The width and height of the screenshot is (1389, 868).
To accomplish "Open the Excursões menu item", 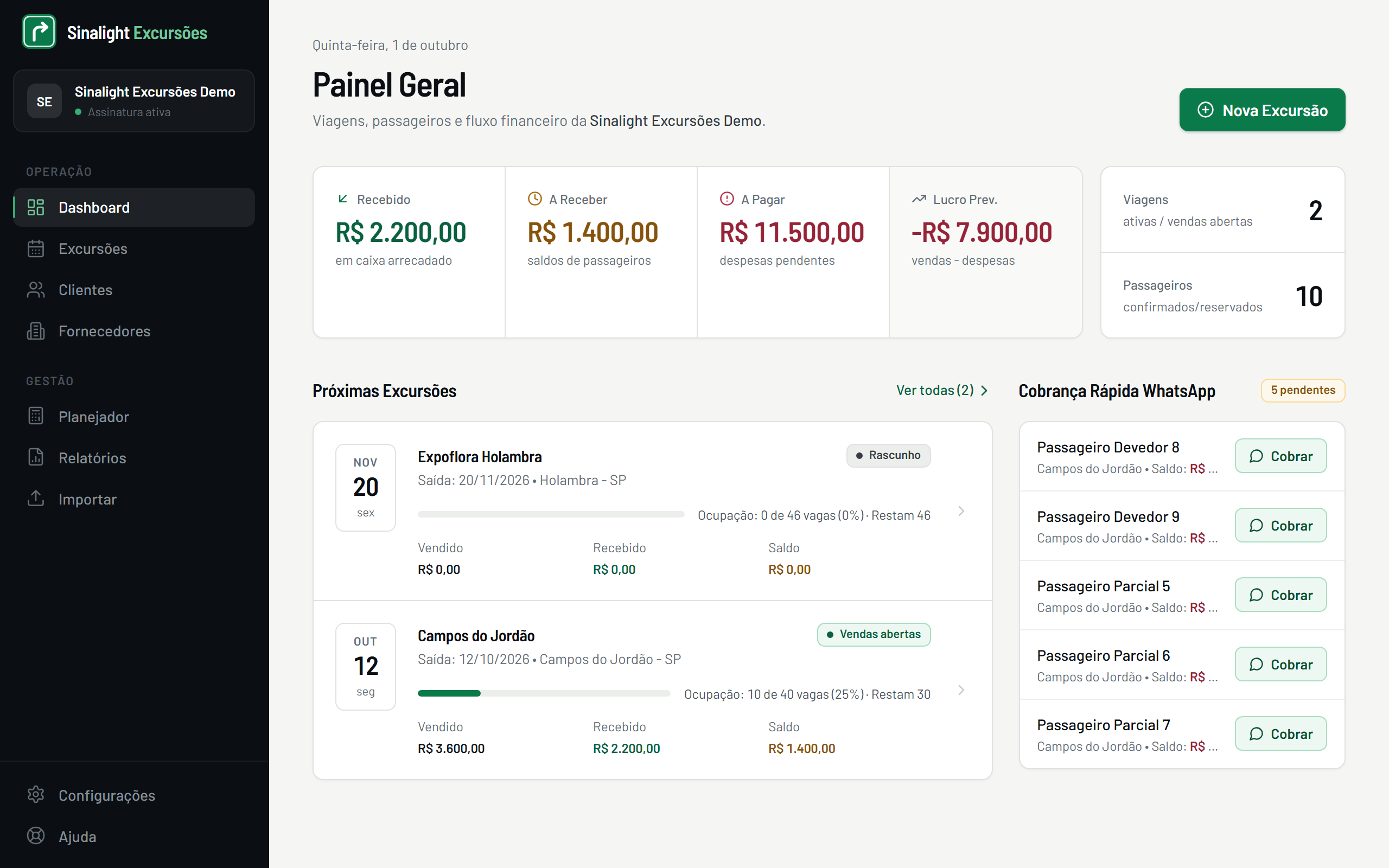I will click(133, 248).
